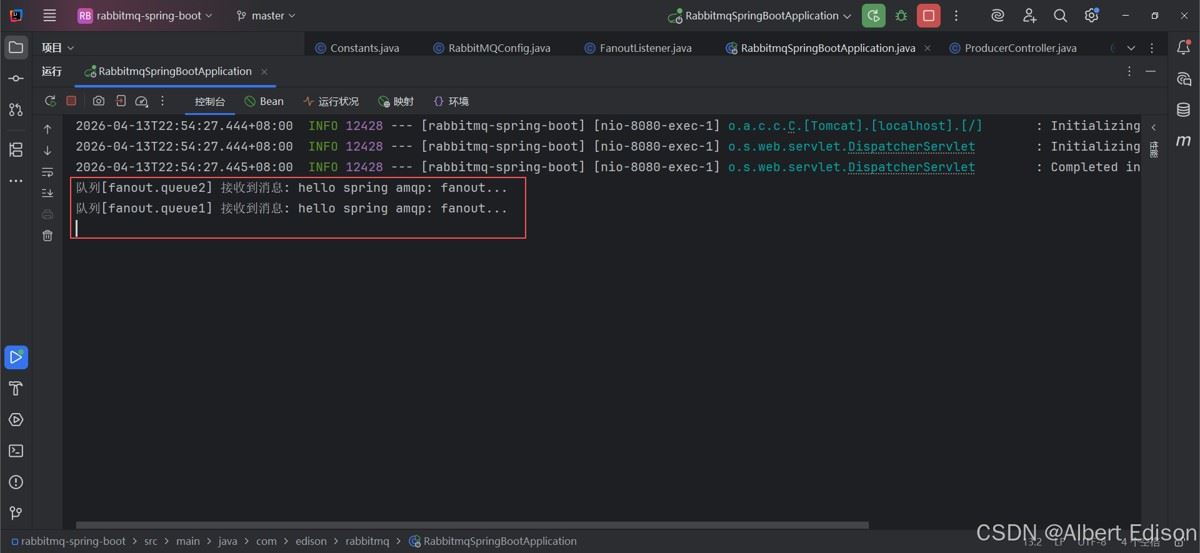Clear console with the trash icon

coord(47,236)
